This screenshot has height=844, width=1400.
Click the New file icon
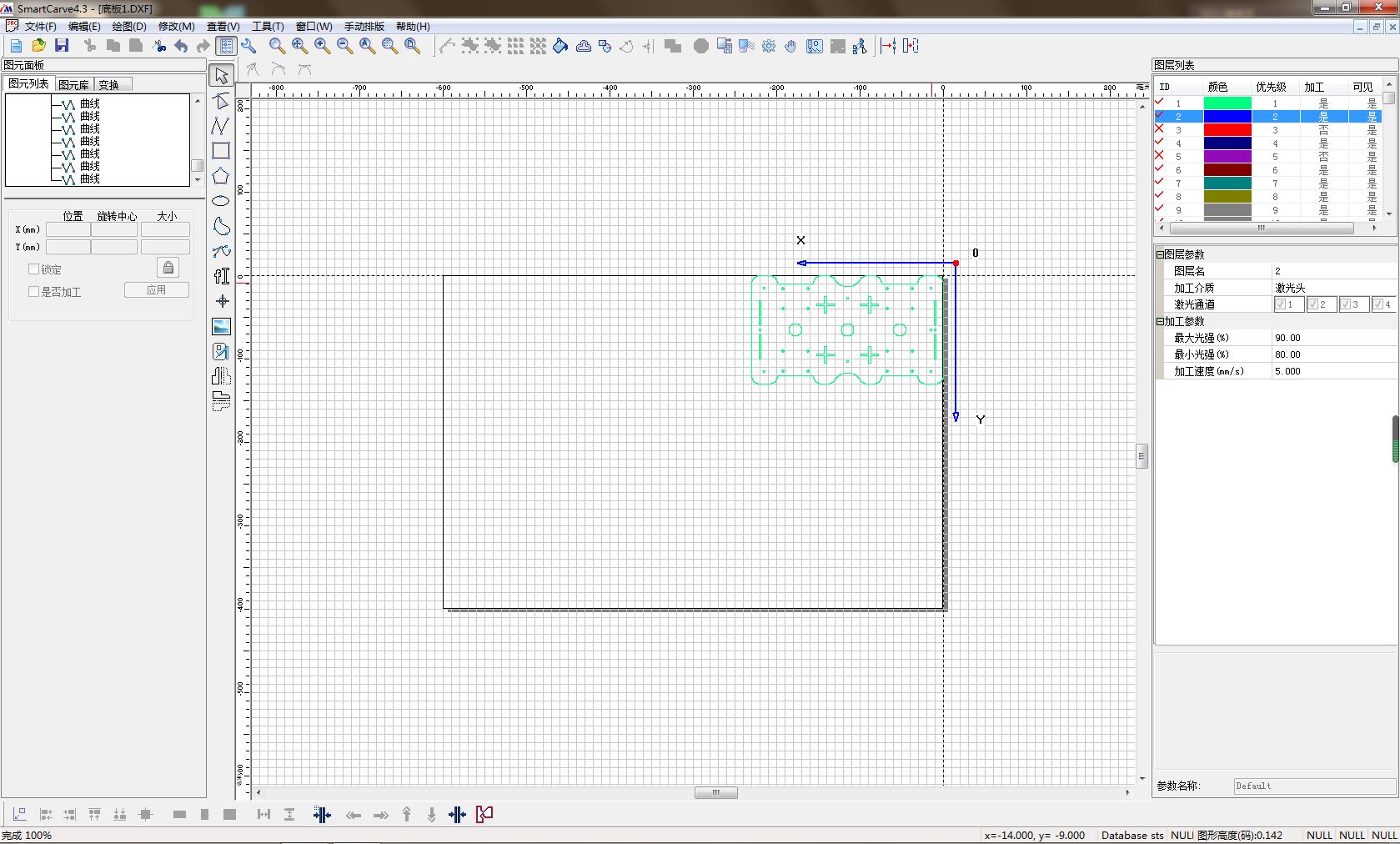pos(16,46)
